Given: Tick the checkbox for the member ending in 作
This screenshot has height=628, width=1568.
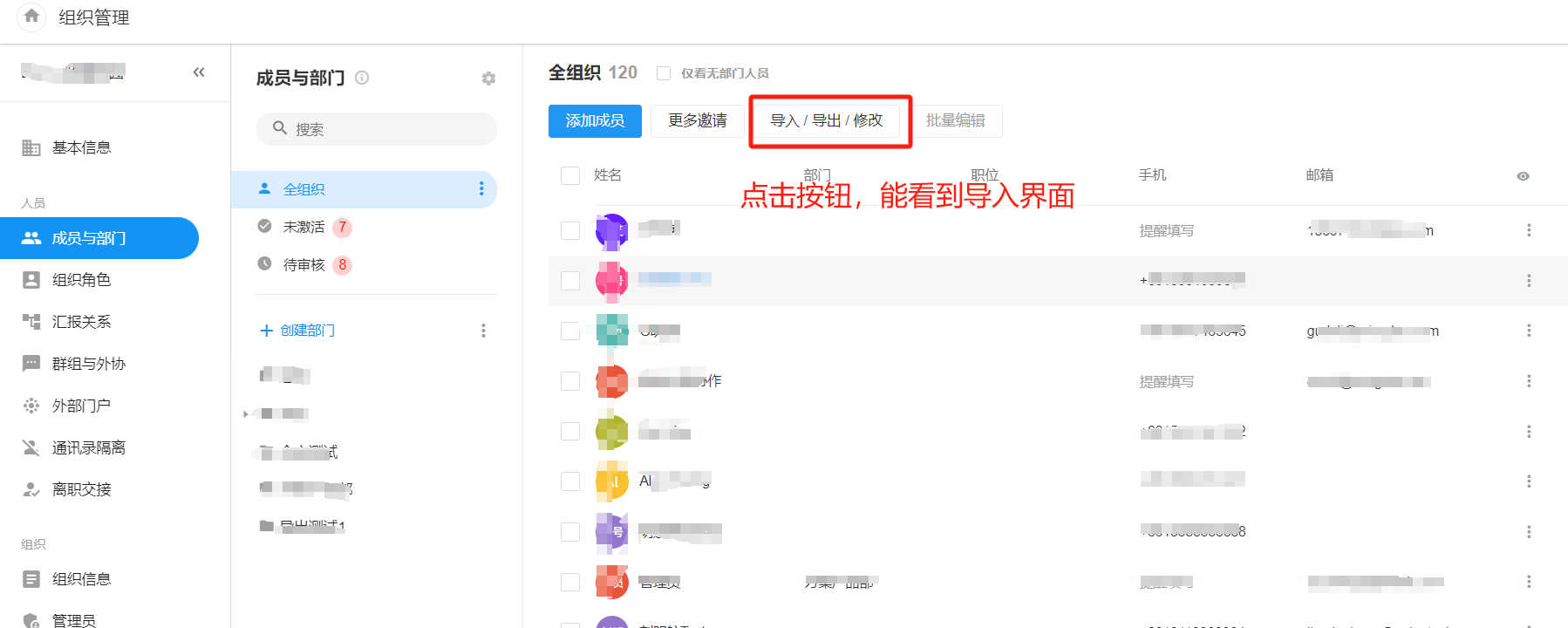Looking at the screenshot, I should point(570,381).
